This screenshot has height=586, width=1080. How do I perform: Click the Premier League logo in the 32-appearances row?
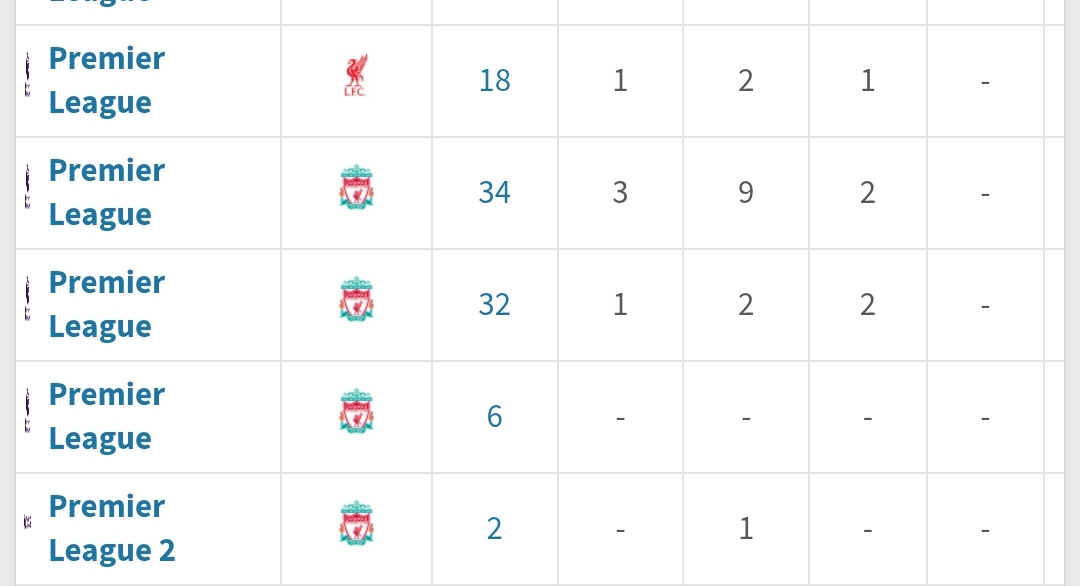pos(28,303)
